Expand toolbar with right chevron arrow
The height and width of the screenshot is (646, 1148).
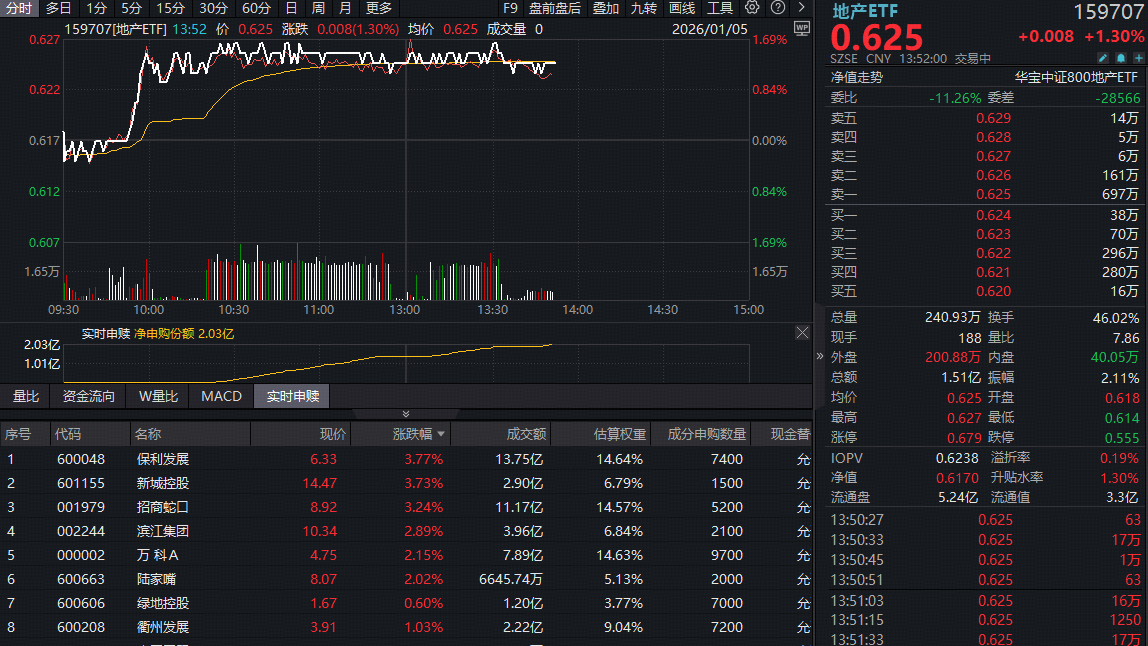pos(801,8)
